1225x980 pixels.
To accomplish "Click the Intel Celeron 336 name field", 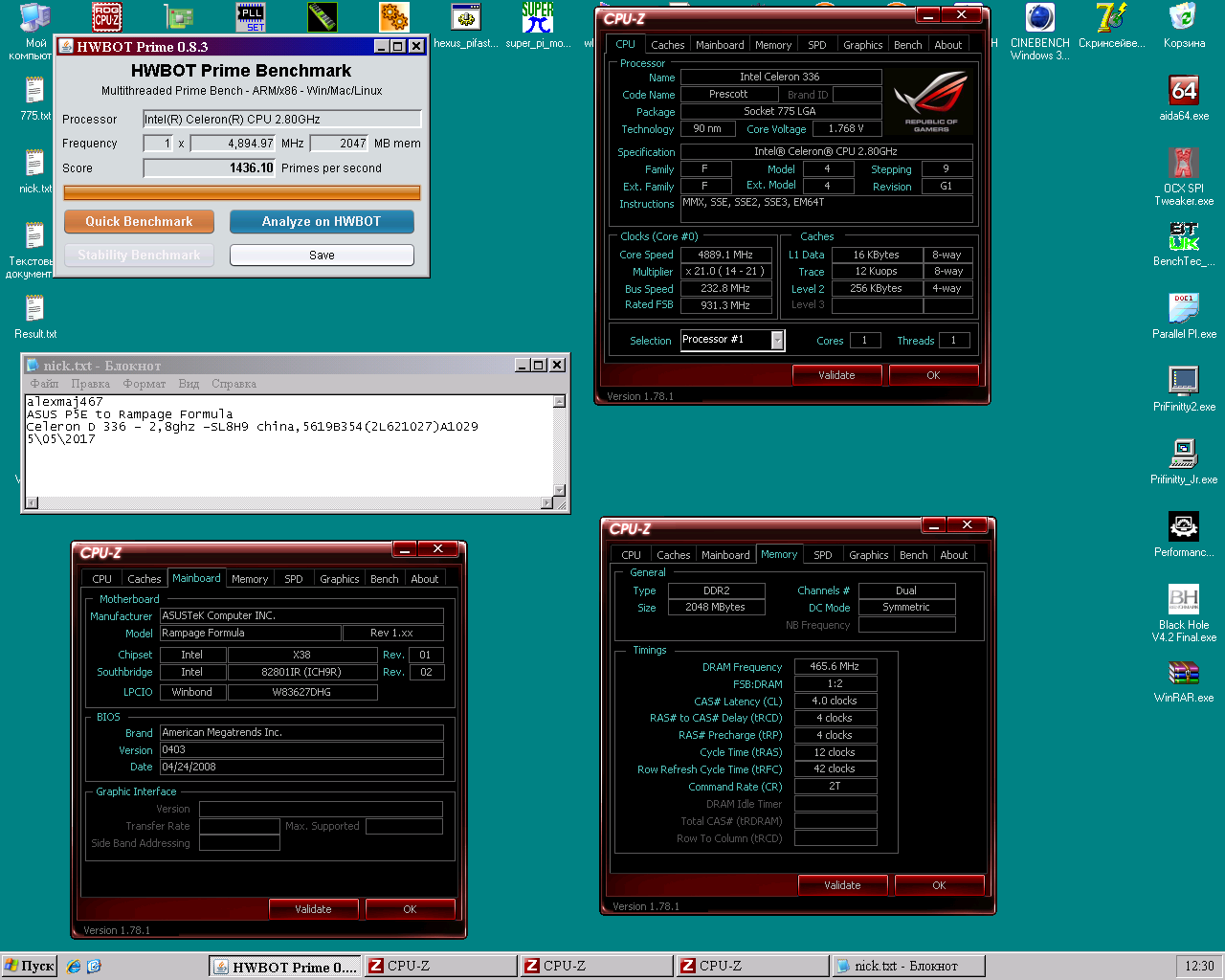I will pos(780,77).
